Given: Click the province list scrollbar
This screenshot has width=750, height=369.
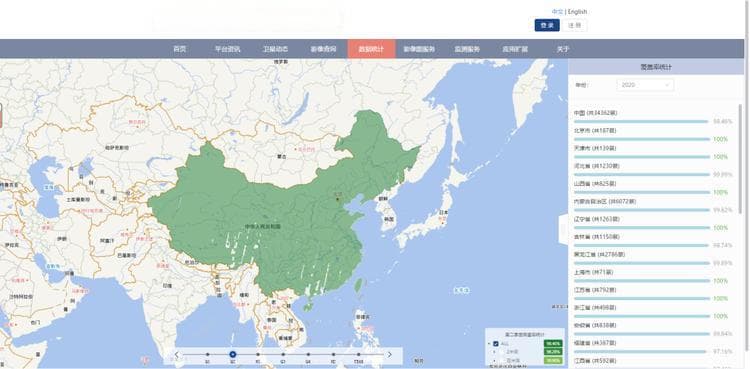Looking at the screenshot, I should click(x=741, y=158).
